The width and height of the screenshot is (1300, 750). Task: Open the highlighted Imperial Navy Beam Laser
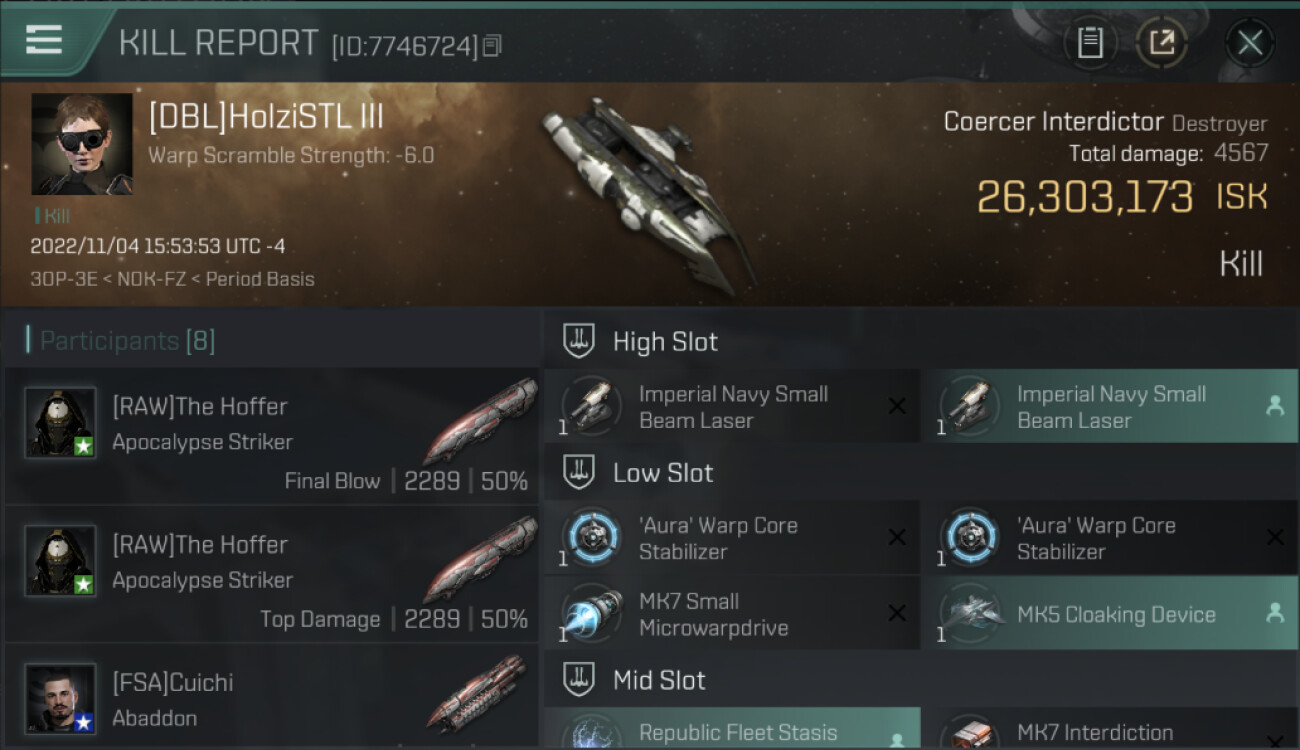click(1110, 406)
